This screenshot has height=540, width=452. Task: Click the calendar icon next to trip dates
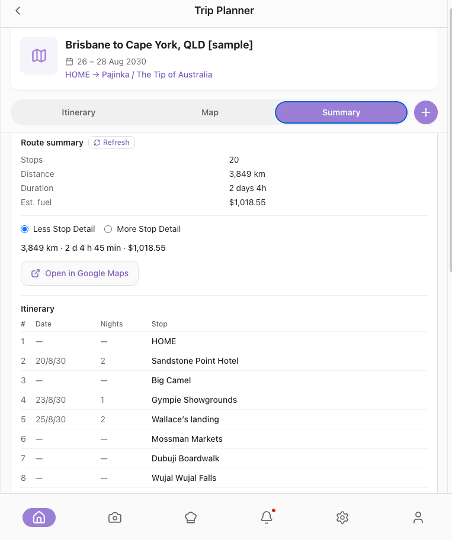point(70,62)
